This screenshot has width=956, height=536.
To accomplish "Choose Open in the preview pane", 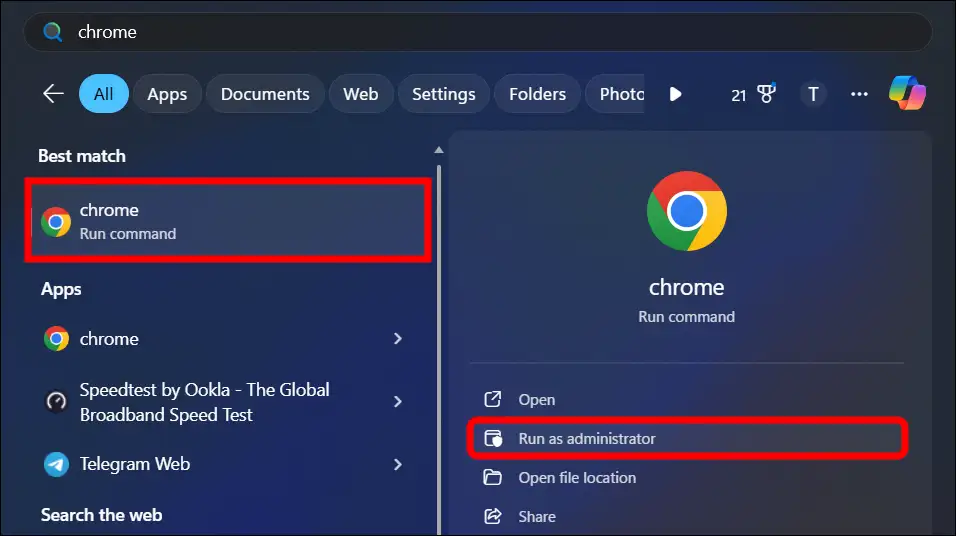I will point(687,399).
